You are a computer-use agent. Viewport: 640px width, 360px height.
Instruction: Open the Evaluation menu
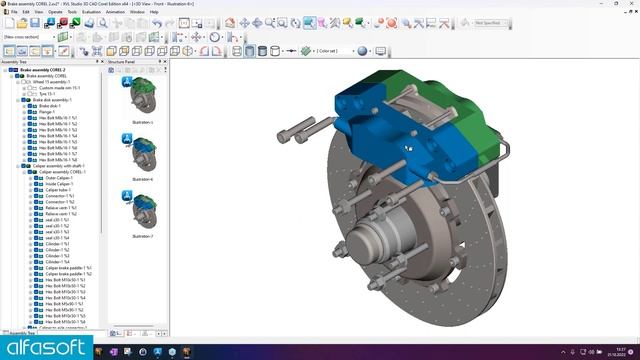91,12
